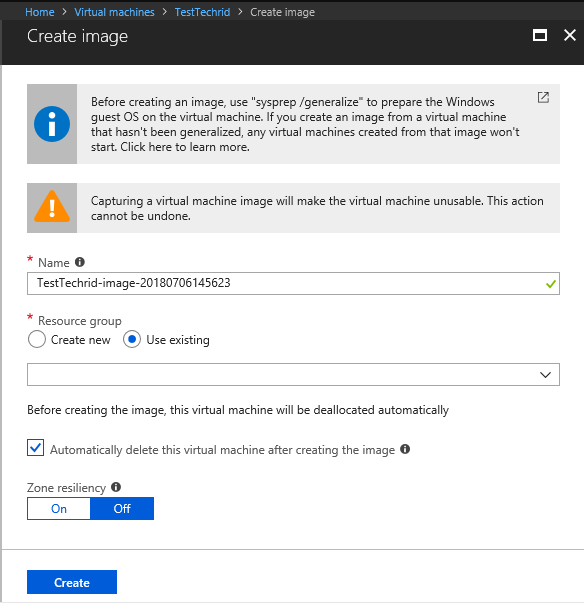Image resolution: width=584 pixels, height=603 pixels.
Task: Open the TestTechrid breadcrumb link
Action: click(202, 12)
